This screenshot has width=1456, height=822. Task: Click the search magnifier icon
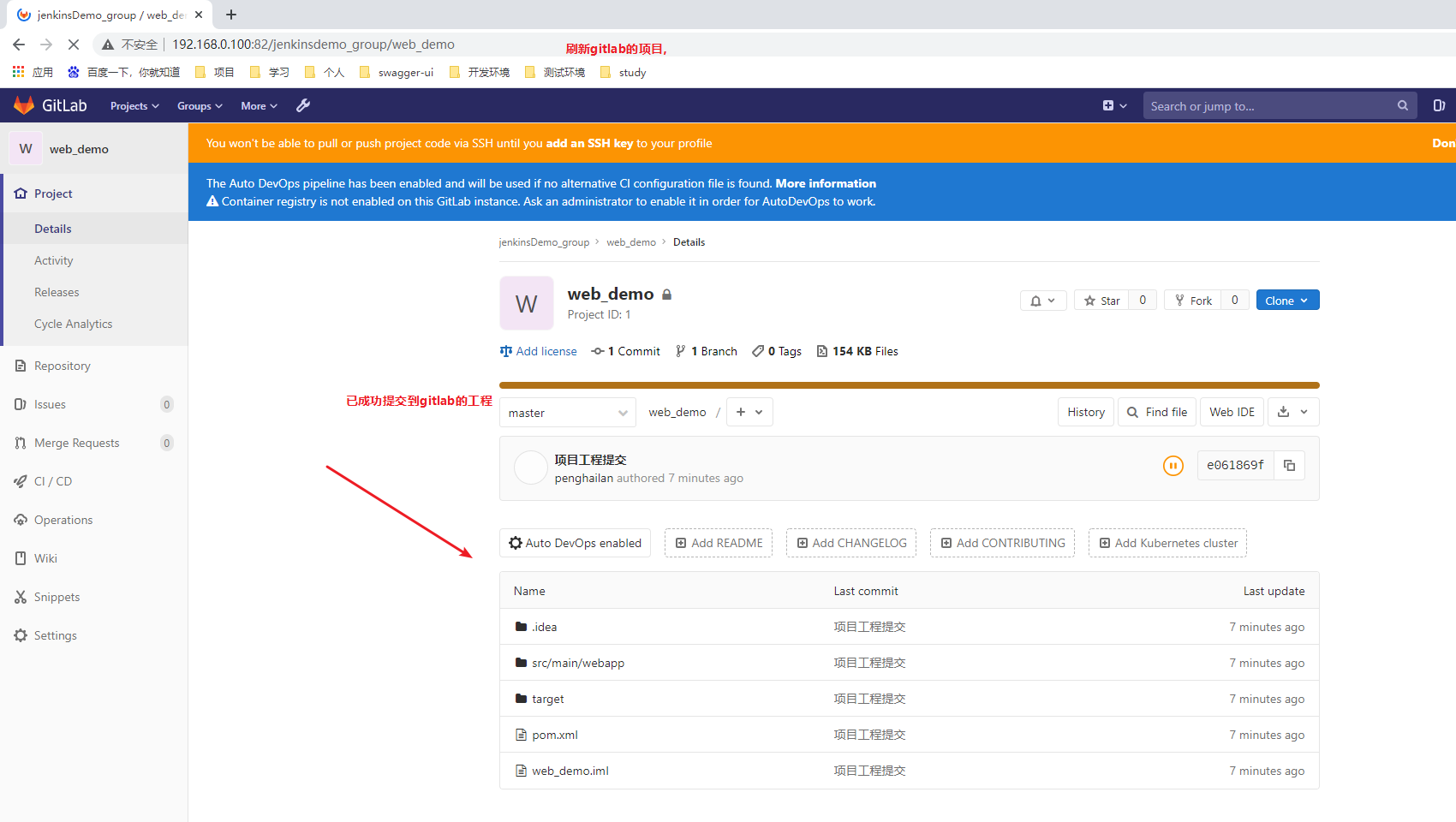click(1402, 105)
